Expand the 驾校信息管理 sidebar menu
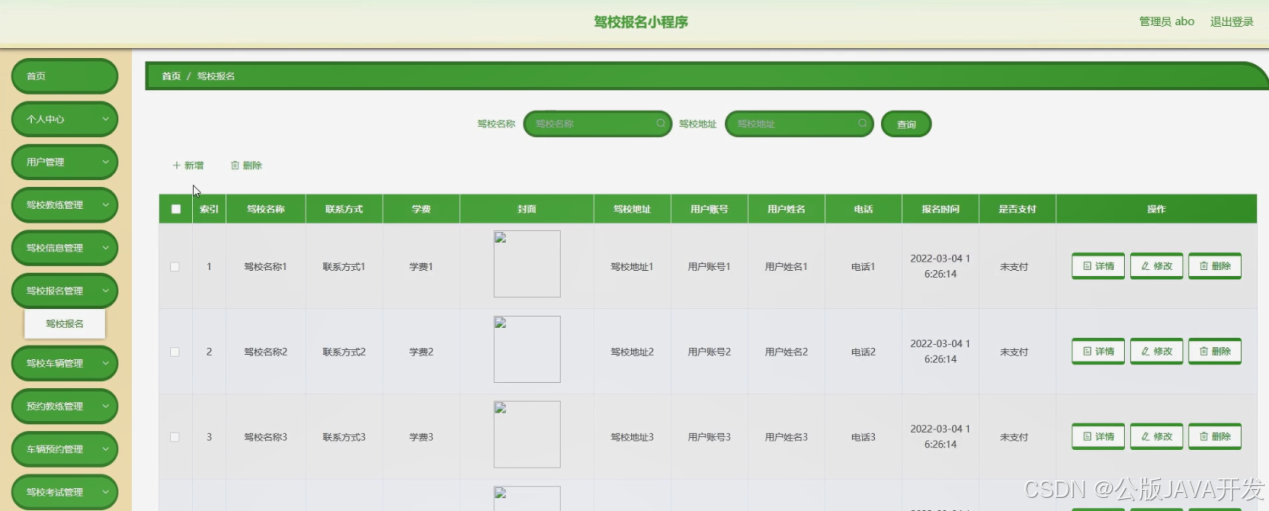This screenshot has width=1269, height=511. 65,248
